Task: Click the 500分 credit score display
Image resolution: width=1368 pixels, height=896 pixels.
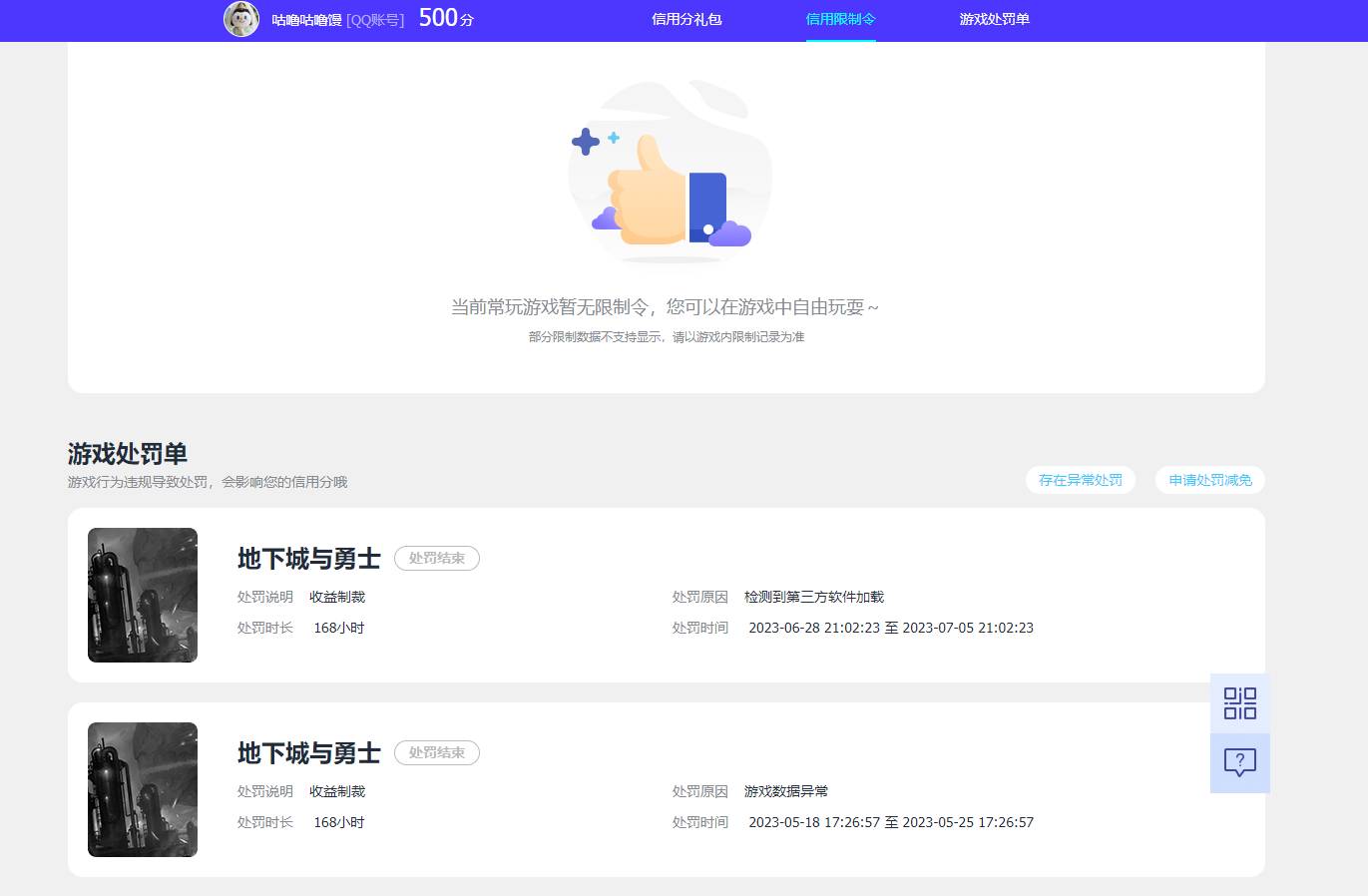Action: click(444, 18)
